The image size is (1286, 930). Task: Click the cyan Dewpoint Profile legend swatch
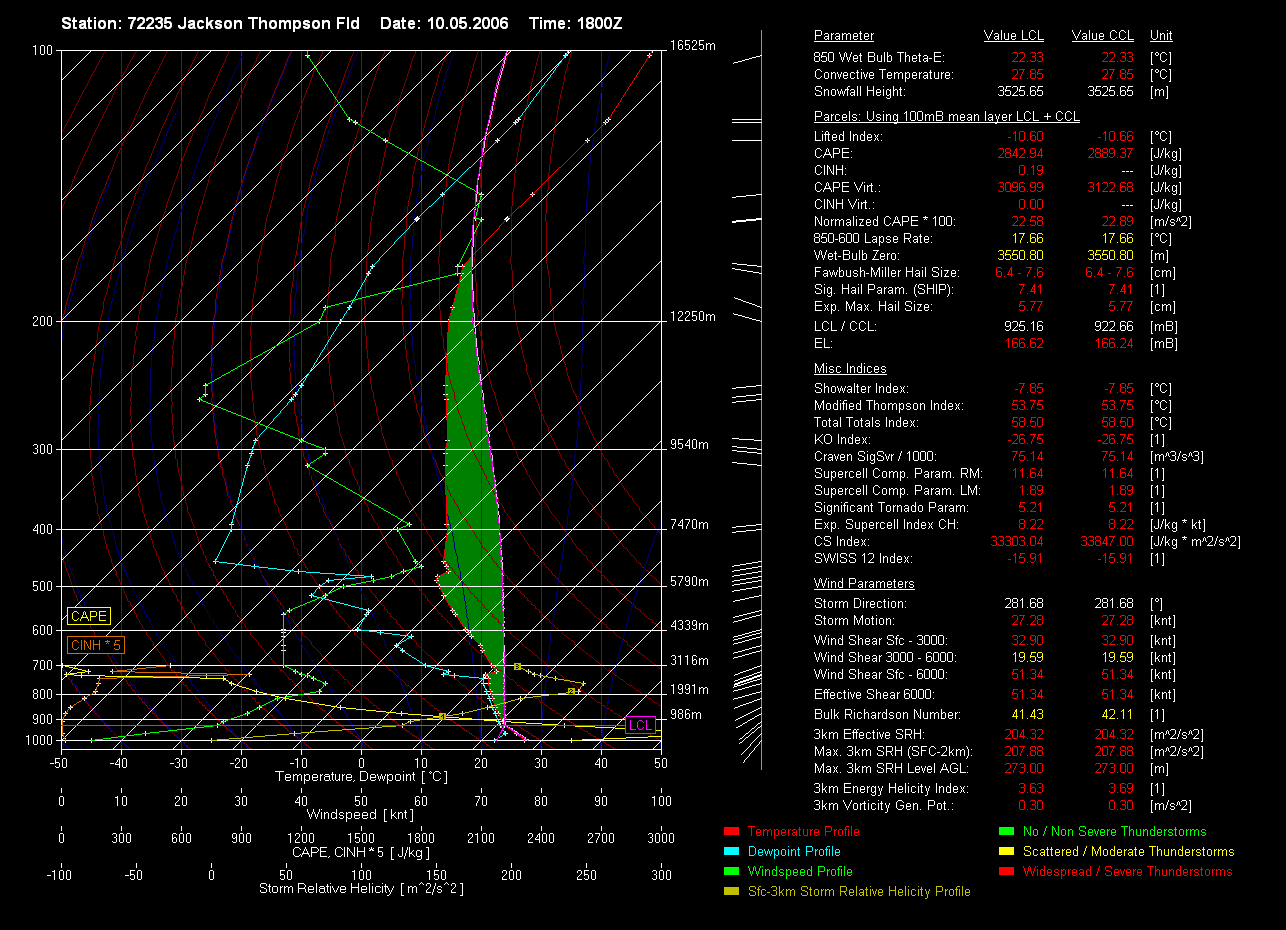[730, 852]
